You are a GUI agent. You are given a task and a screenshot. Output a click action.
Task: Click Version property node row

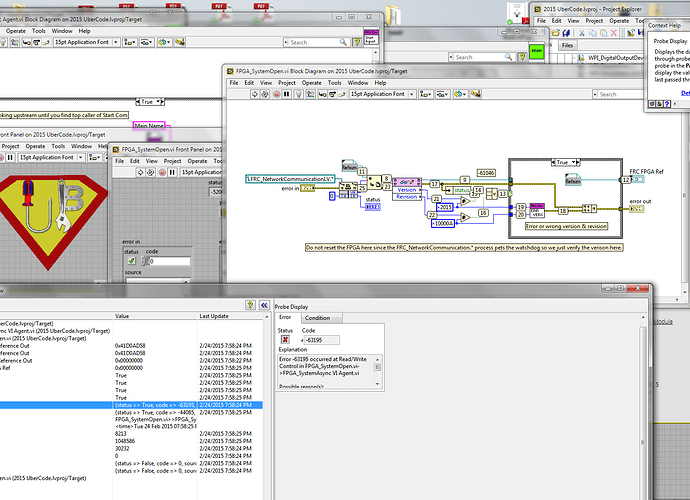pos(407,190)
